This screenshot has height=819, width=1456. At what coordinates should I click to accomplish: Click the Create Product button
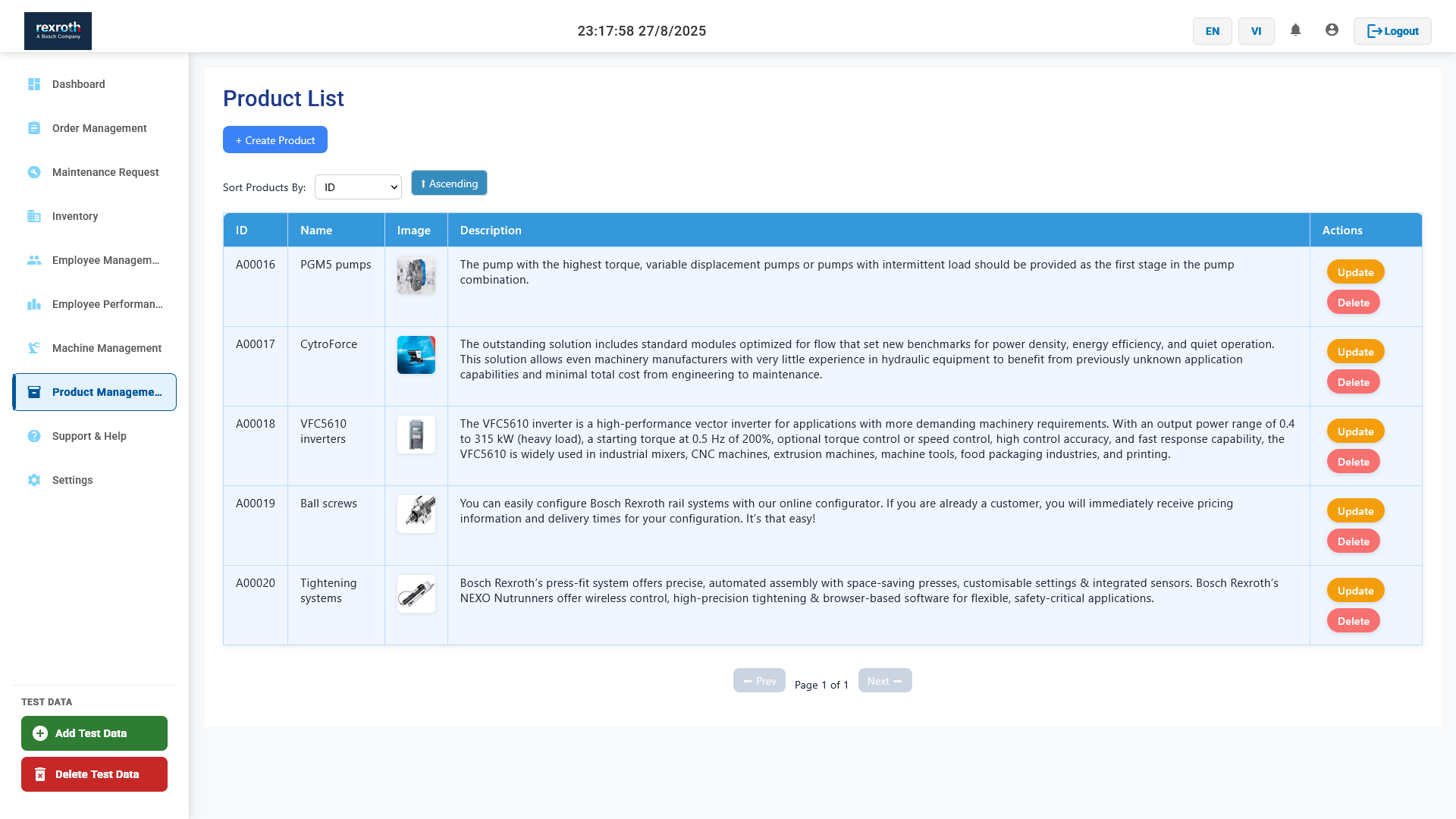(x=275, y=140)
